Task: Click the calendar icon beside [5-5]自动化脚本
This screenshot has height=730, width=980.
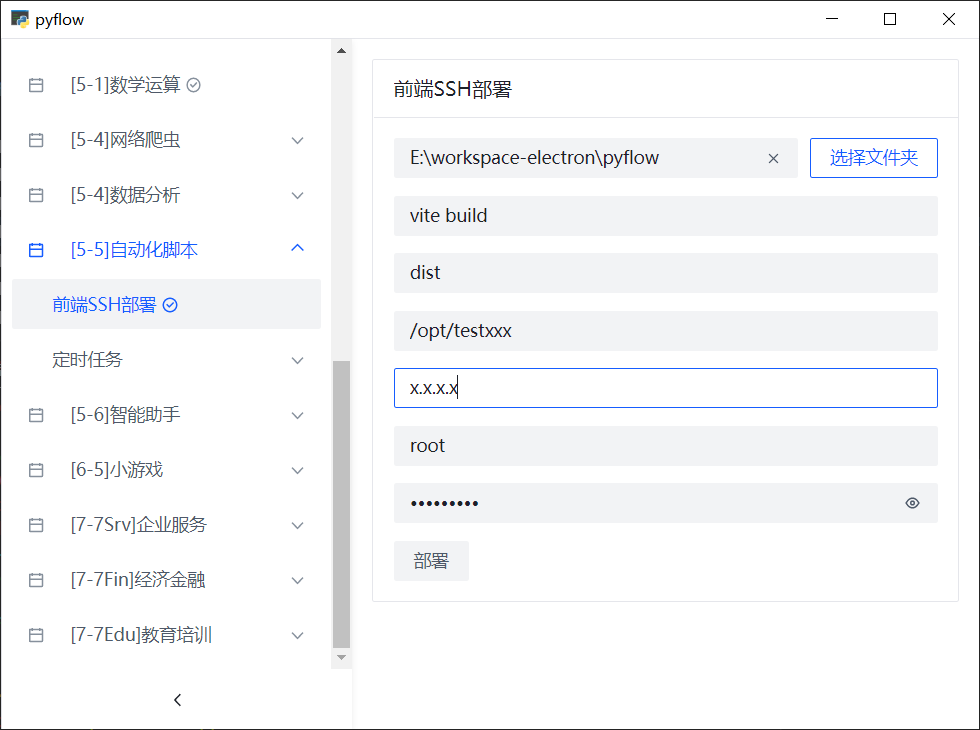Action: pos(36,250)
